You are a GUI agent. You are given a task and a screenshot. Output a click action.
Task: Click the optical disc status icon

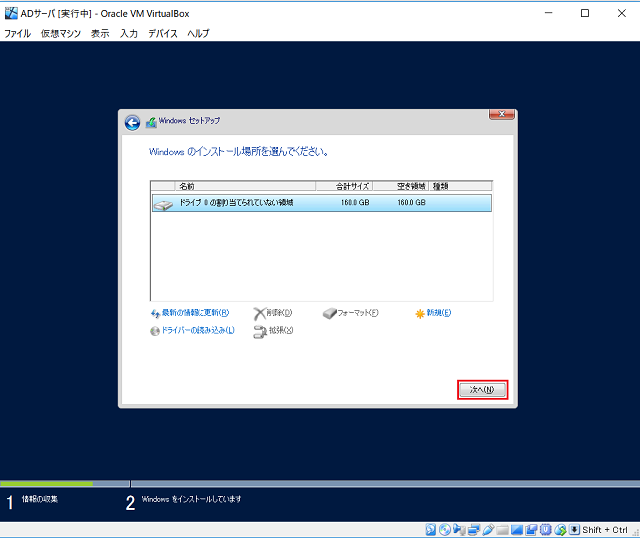(445, 529)
